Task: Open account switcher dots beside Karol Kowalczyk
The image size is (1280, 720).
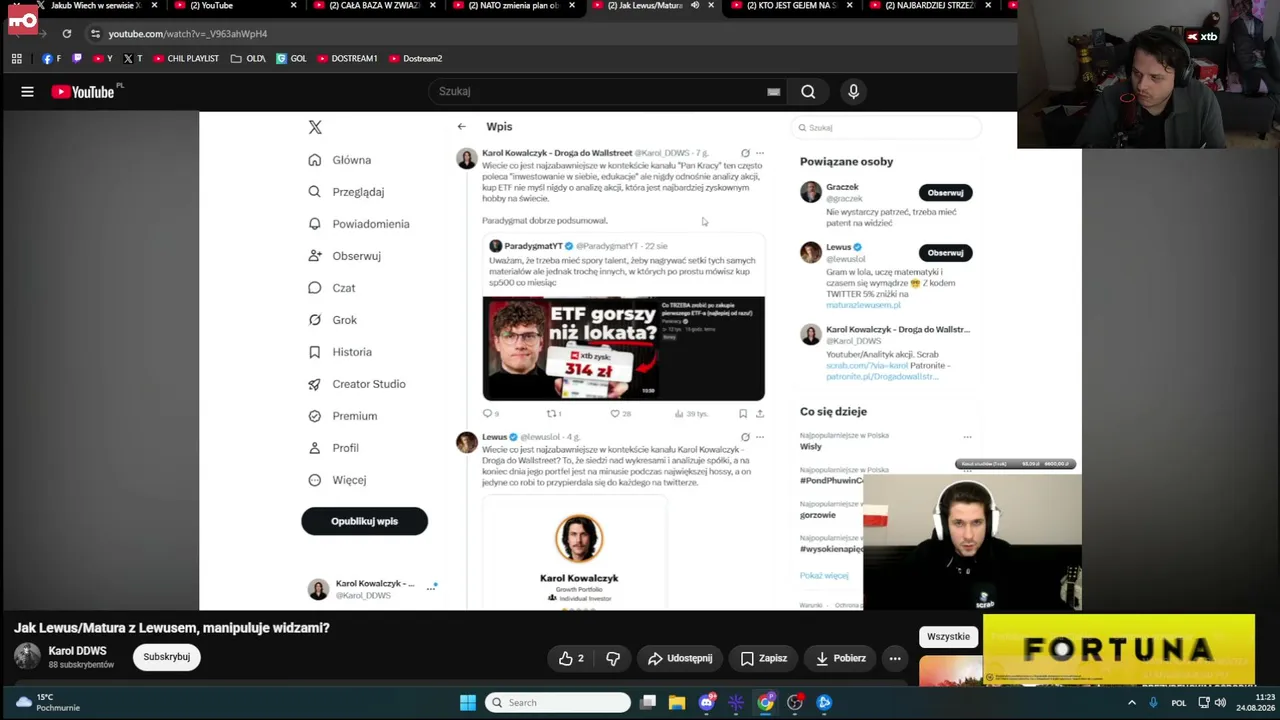Action: coord(431,588)
